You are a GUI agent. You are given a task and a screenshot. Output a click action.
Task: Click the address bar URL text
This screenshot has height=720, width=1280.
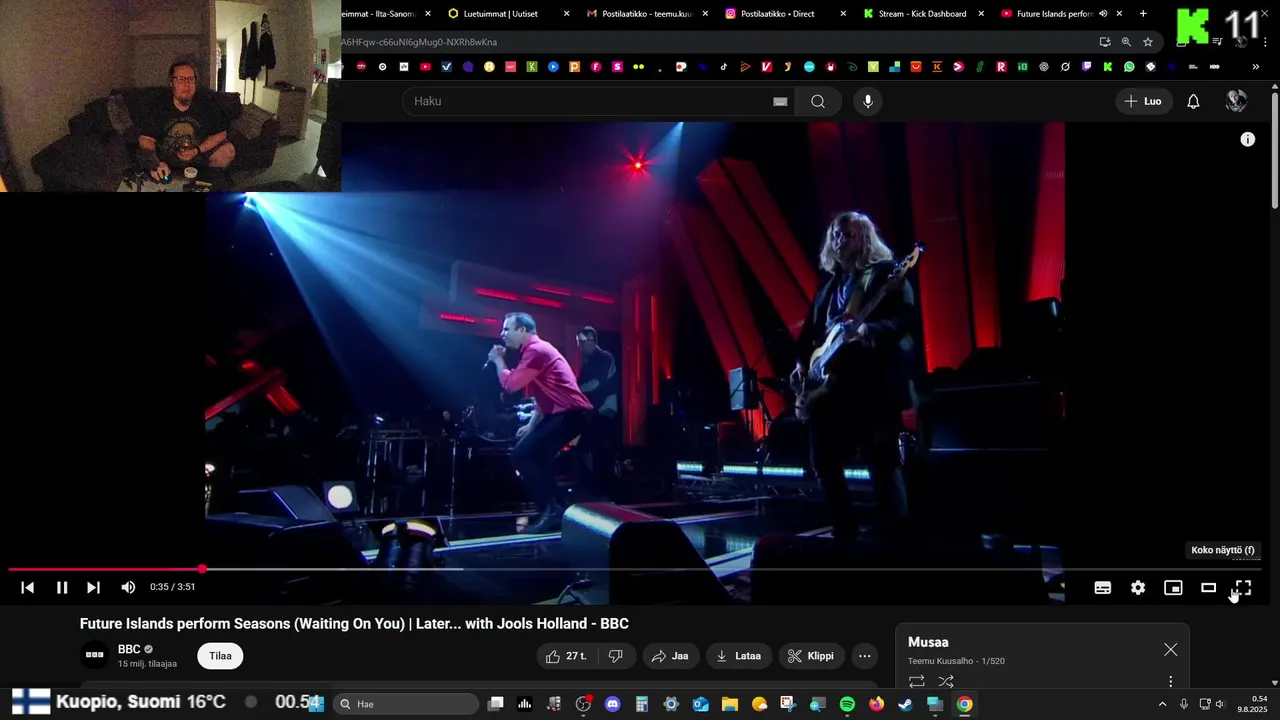[x=419, y=42]
